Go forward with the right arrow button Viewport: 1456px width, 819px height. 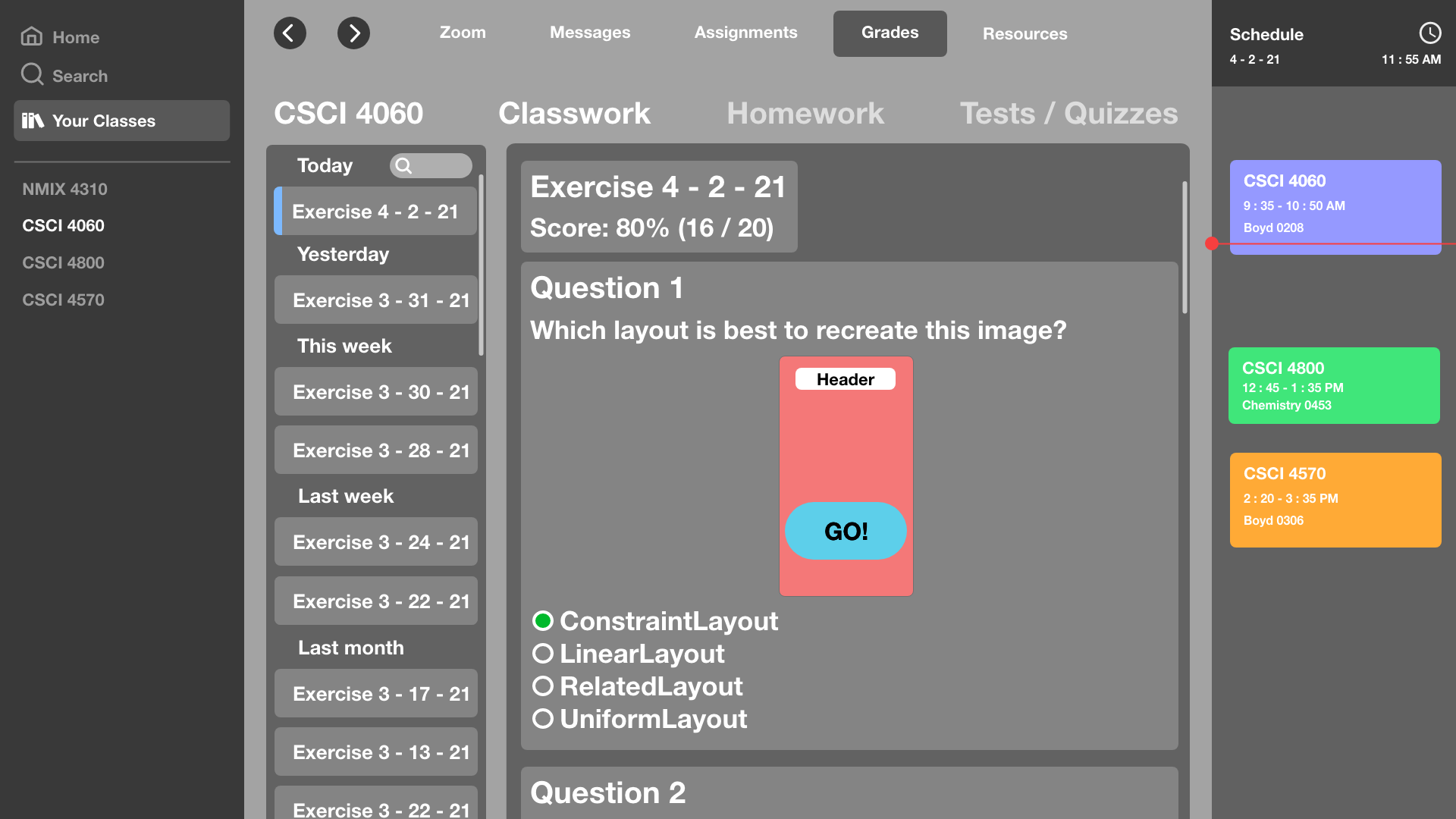pos(353,33)
